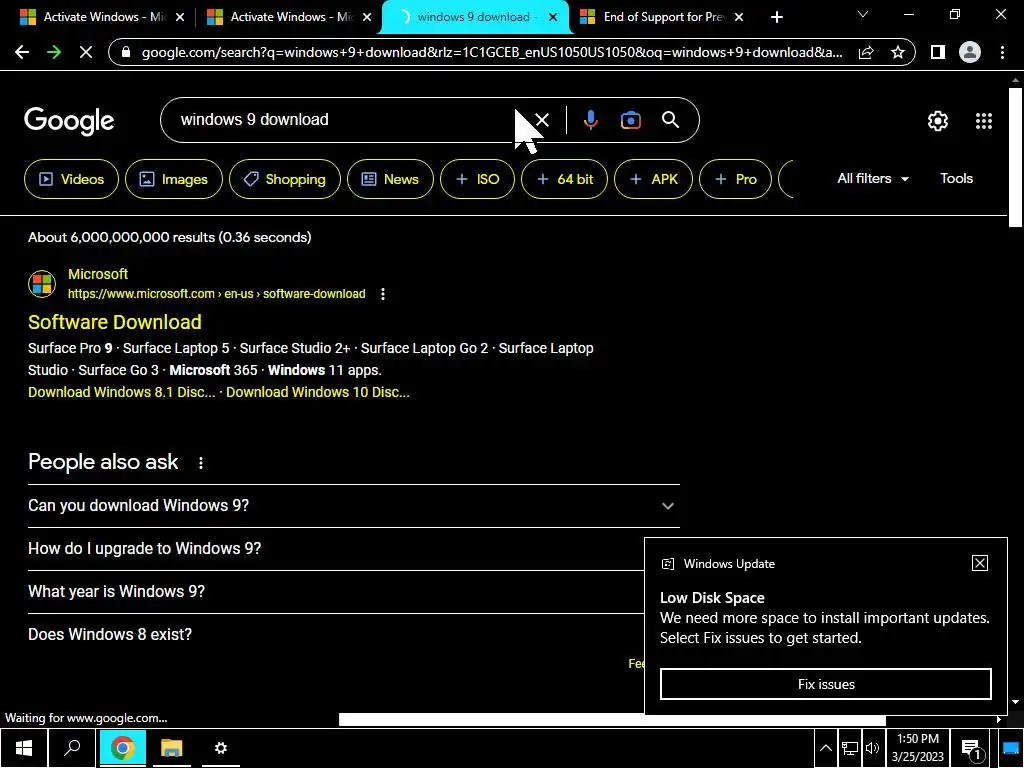Submit search with magnifier icon

click(670, 120)
